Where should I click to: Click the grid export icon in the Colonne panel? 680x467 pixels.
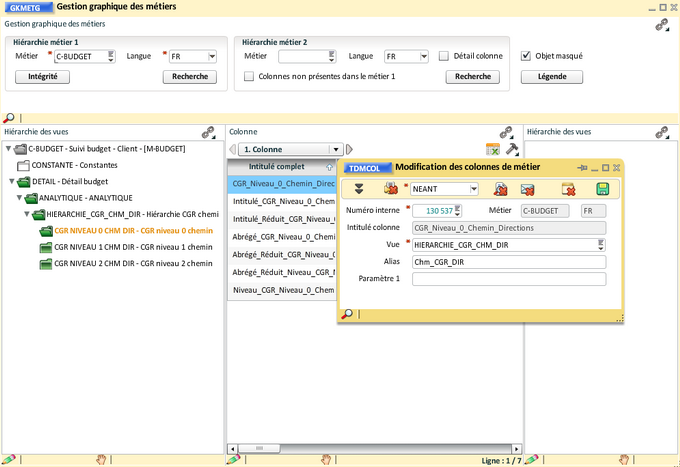pyautogui.click(x=492, y=149)
